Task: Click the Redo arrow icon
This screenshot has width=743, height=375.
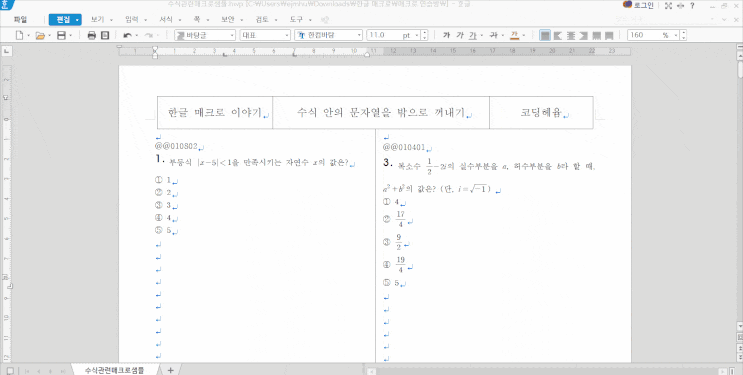Action: [148, 35]
